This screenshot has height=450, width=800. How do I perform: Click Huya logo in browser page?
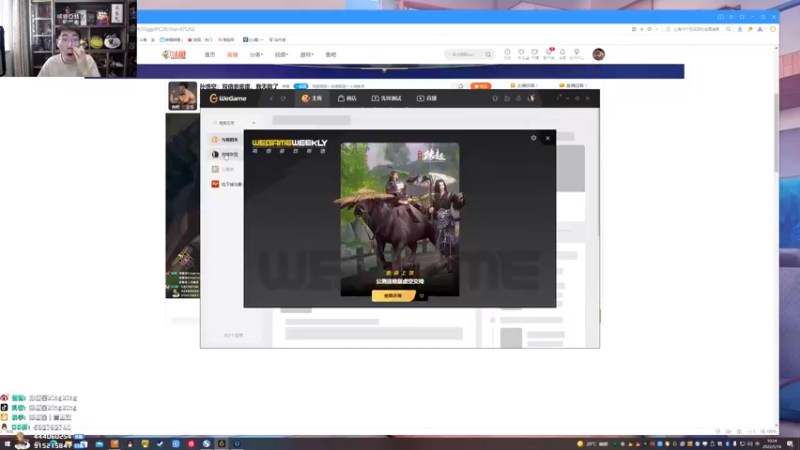pos(174,55)
